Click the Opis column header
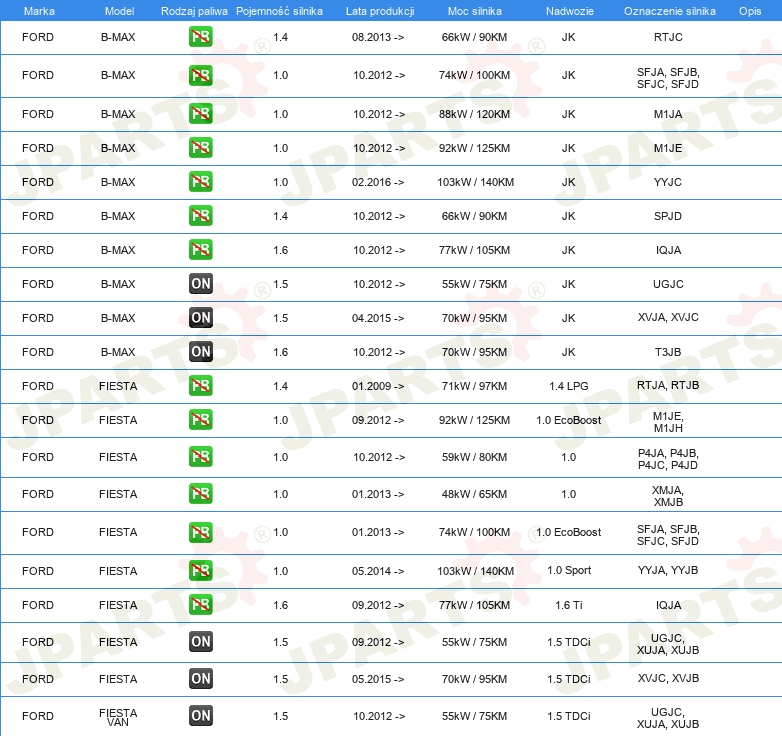Image resolution: width=782 pixels, height=736 pixels. click(750, 11)
